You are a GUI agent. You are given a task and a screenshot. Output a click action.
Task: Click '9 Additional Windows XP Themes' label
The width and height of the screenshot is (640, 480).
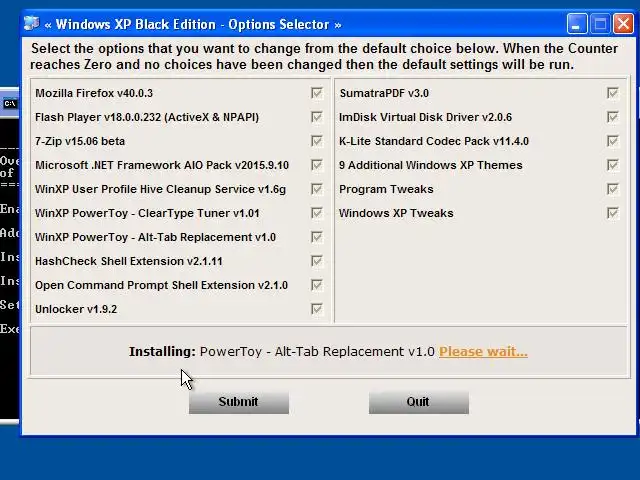click(x=431, y=165)
